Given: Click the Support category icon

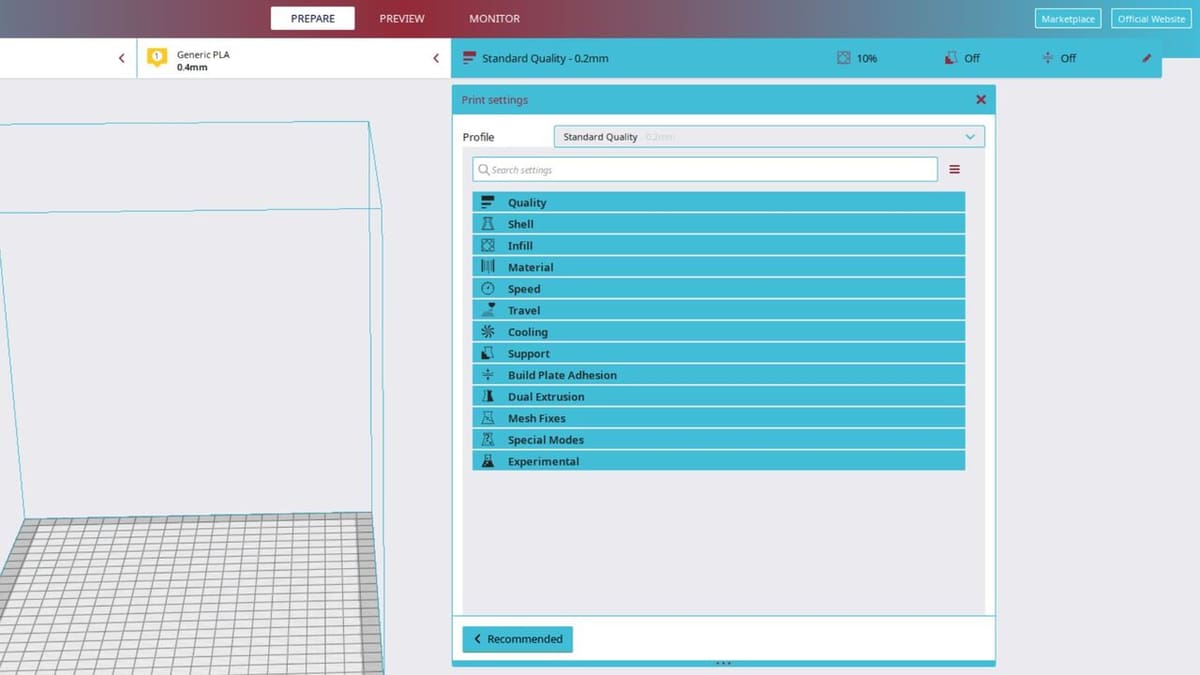Looking at the screenshot, I should [488, 353].
